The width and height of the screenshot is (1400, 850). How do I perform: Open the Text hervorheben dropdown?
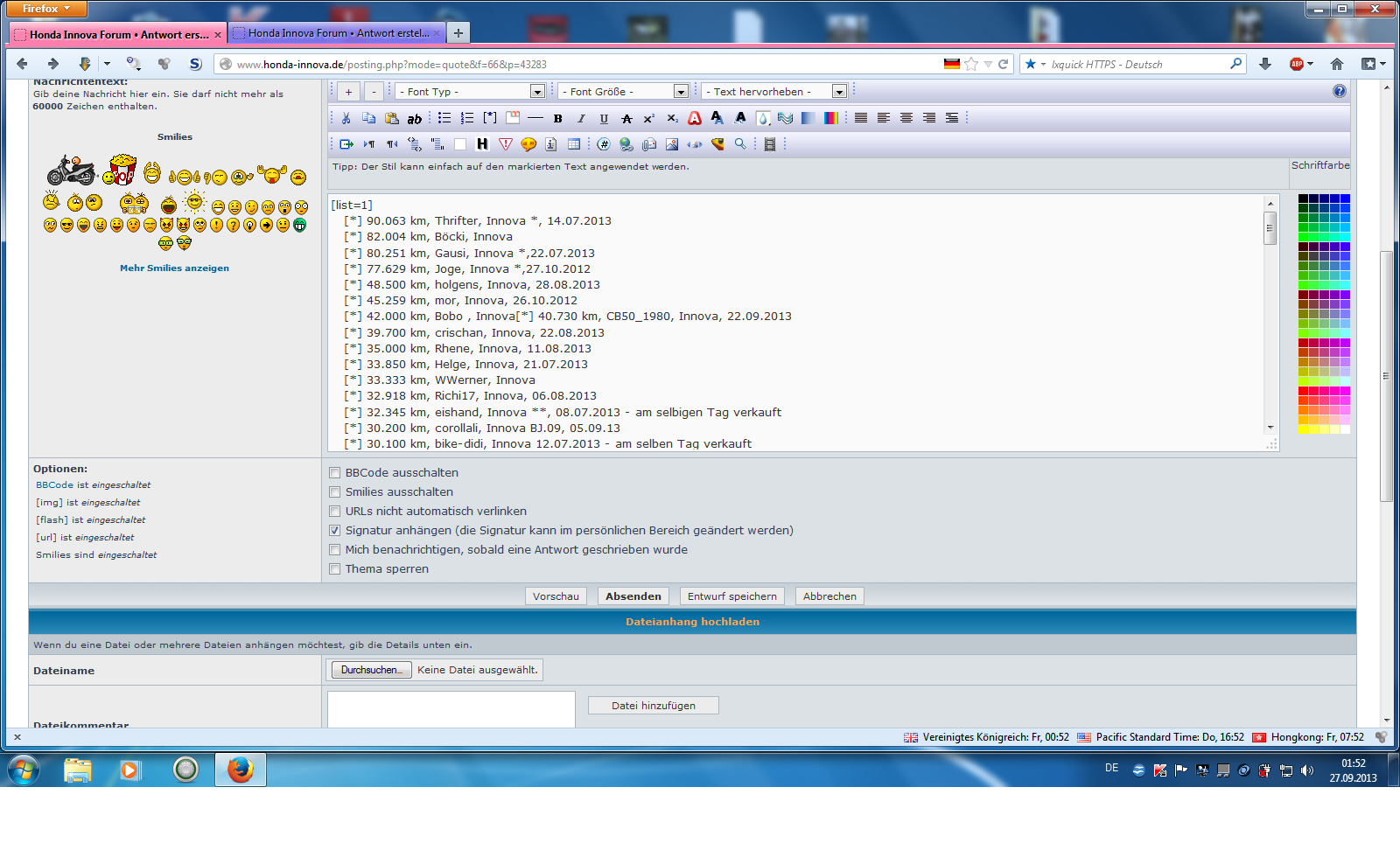pos(775,92)
